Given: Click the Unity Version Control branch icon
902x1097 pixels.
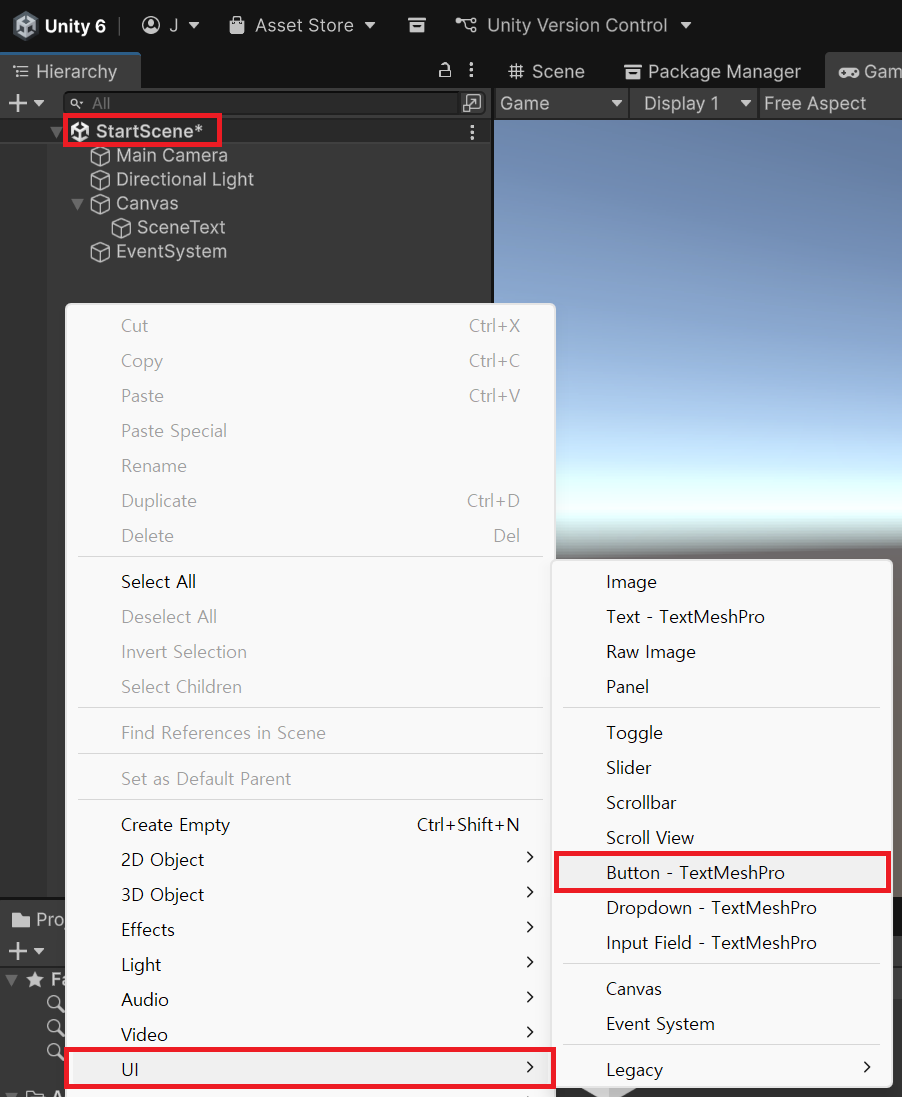Looking at the screenshot, I should [466, 25].
